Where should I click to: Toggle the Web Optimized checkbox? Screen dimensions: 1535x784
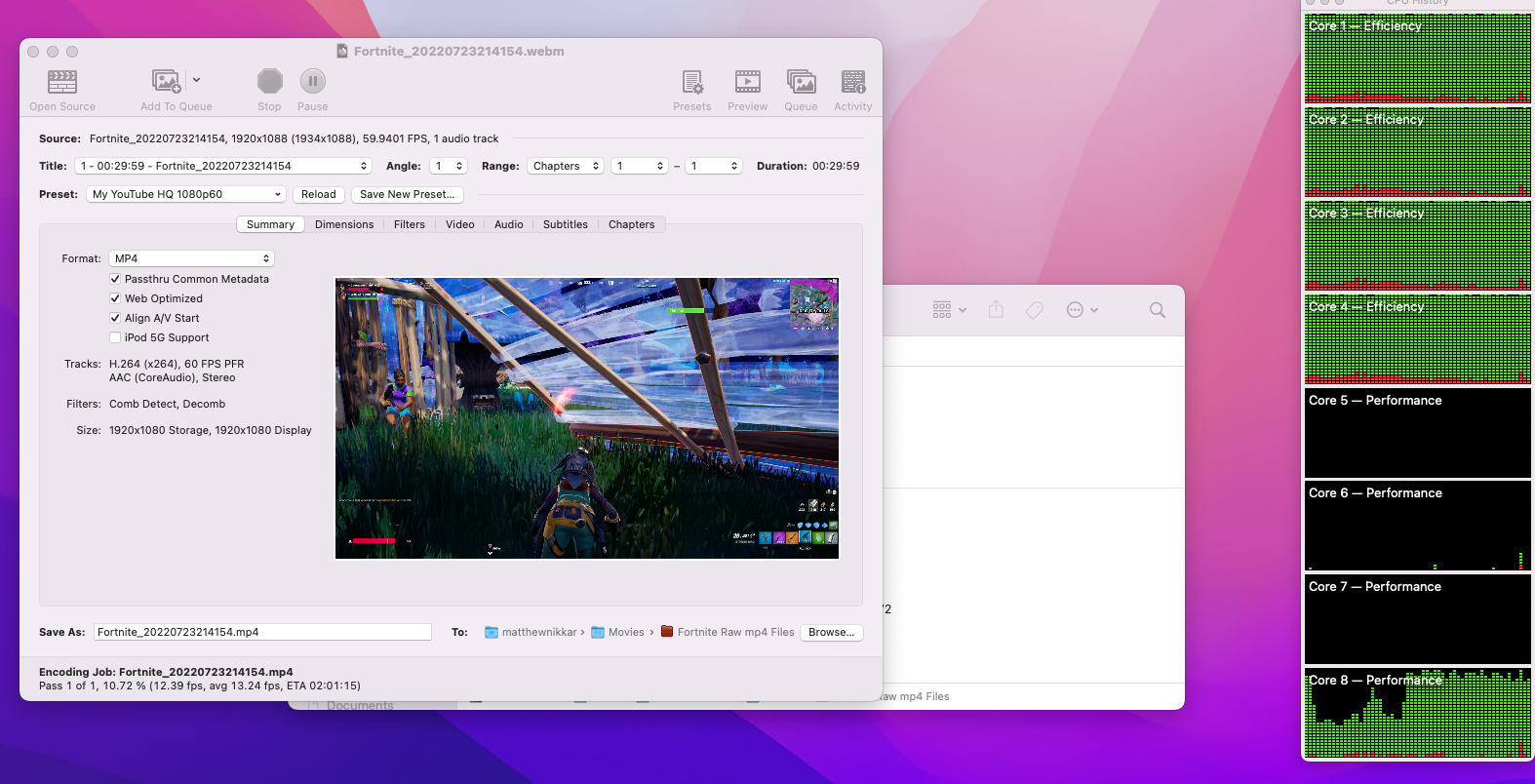click(115, 298)
